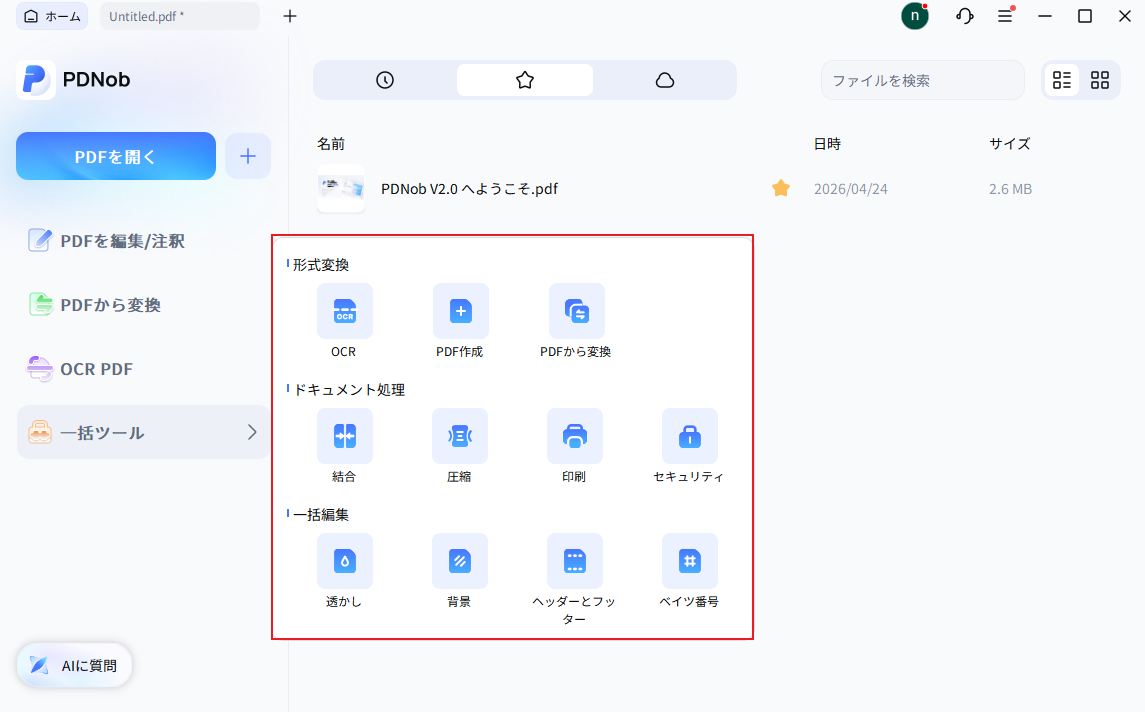Open OCR PDF in the sidebar
Screen dimensions: 1145x712
tap(80, 369)
